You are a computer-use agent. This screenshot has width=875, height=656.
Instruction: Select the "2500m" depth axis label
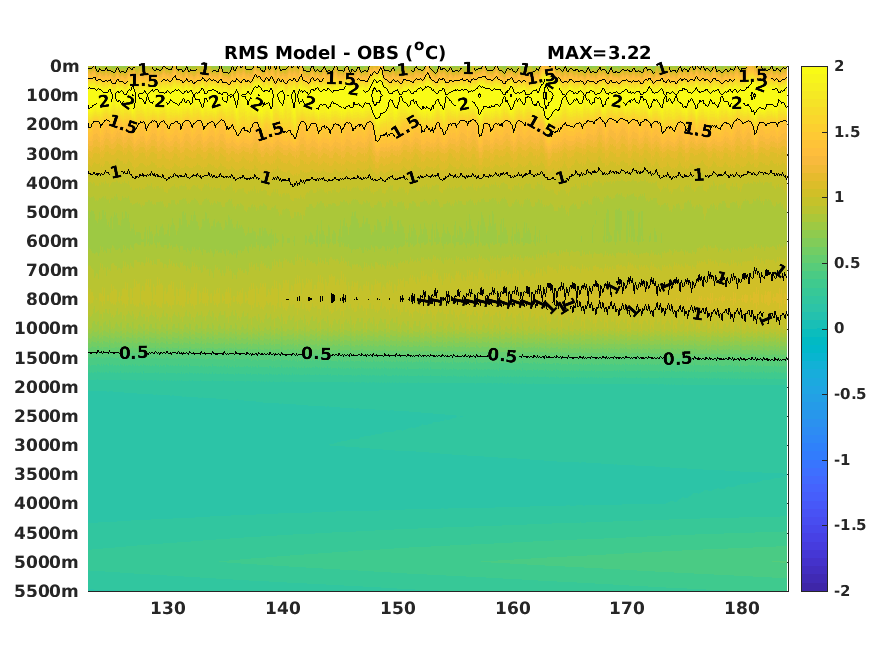[x=47, y=416]
